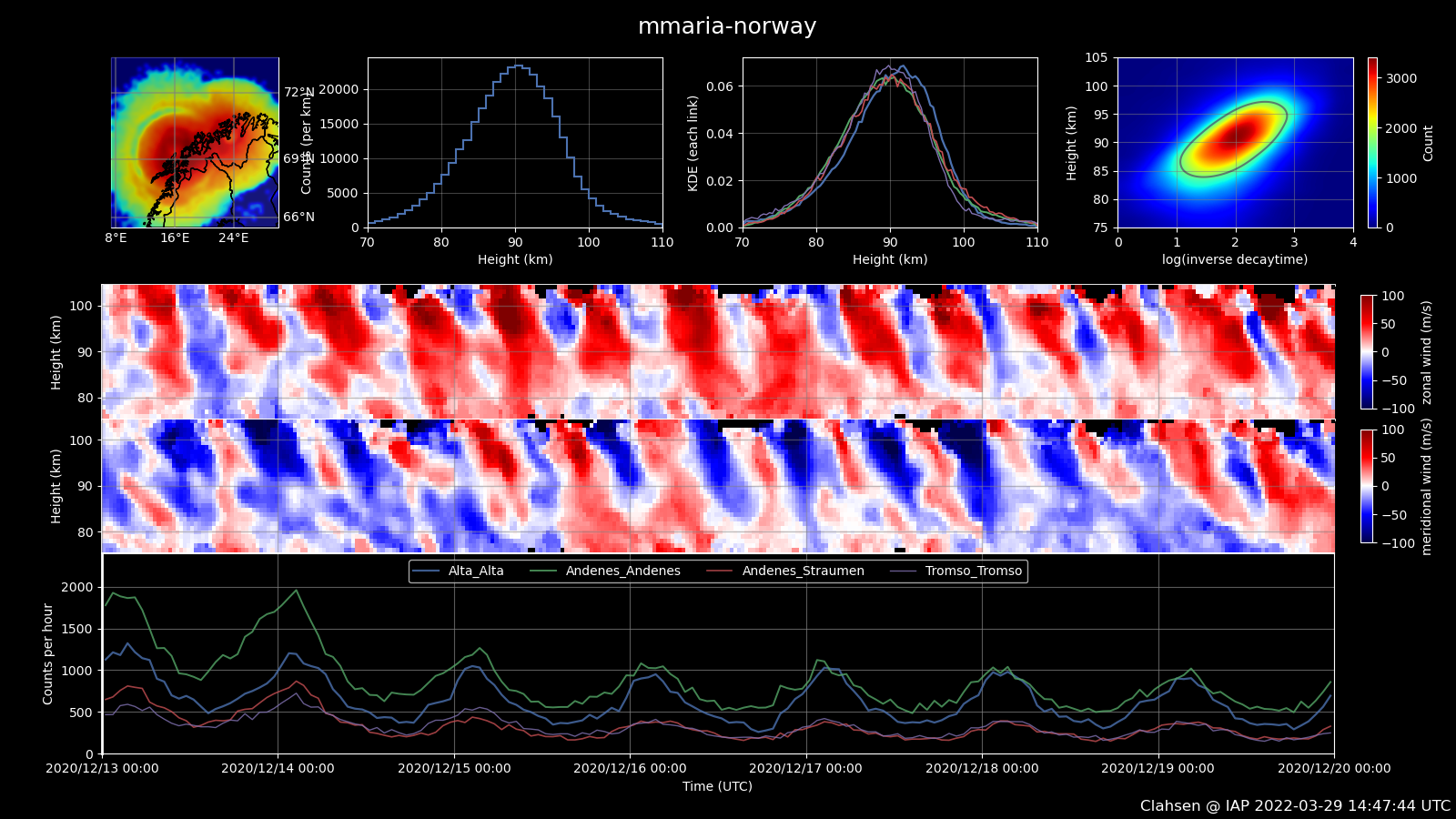The height and width of the screenshot is (819, 1456).
Task: Click the 3000 tick on Count colorbar
Action: [1401, 78]
